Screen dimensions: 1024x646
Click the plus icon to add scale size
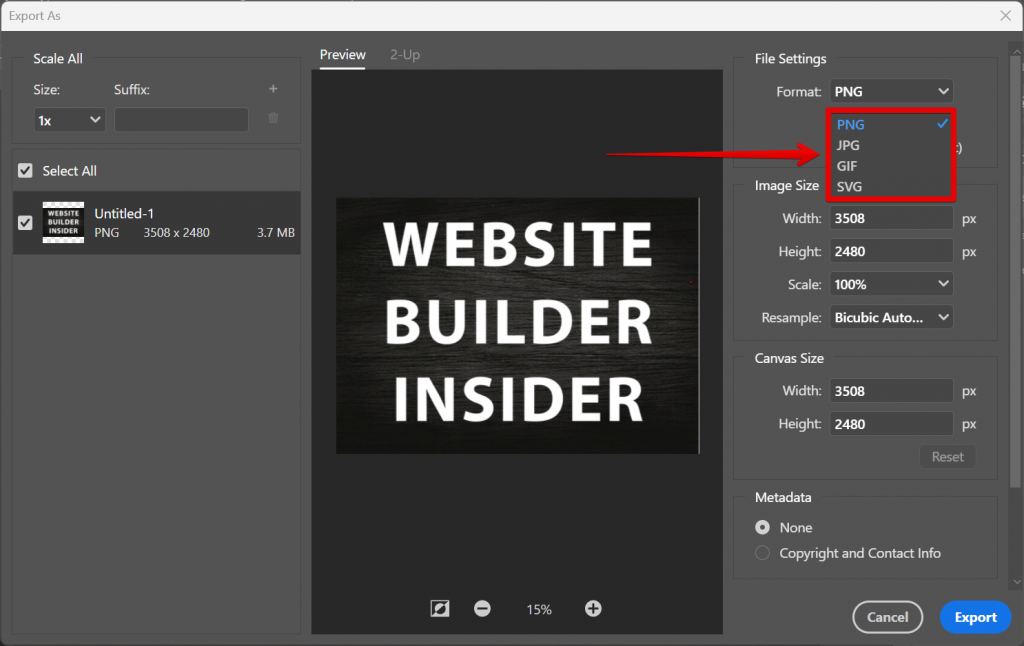point(273,89)
